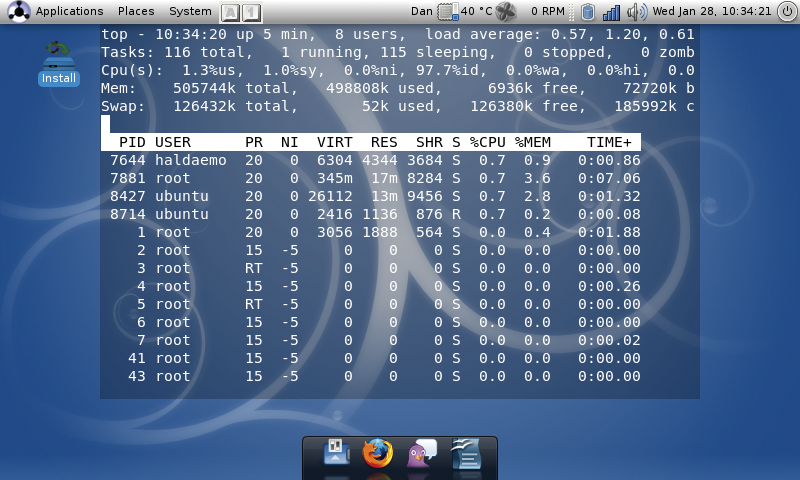Click the USER column header

(x=173, y=142)
